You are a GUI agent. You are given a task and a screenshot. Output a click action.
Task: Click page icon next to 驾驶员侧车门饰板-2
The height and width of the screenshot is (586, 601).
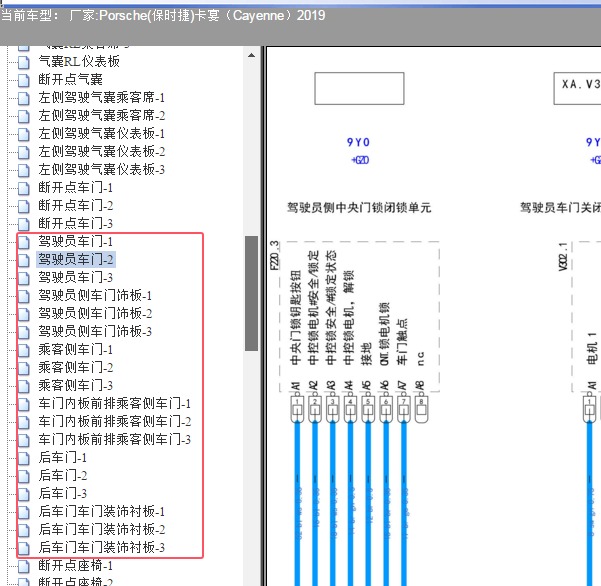24,314
